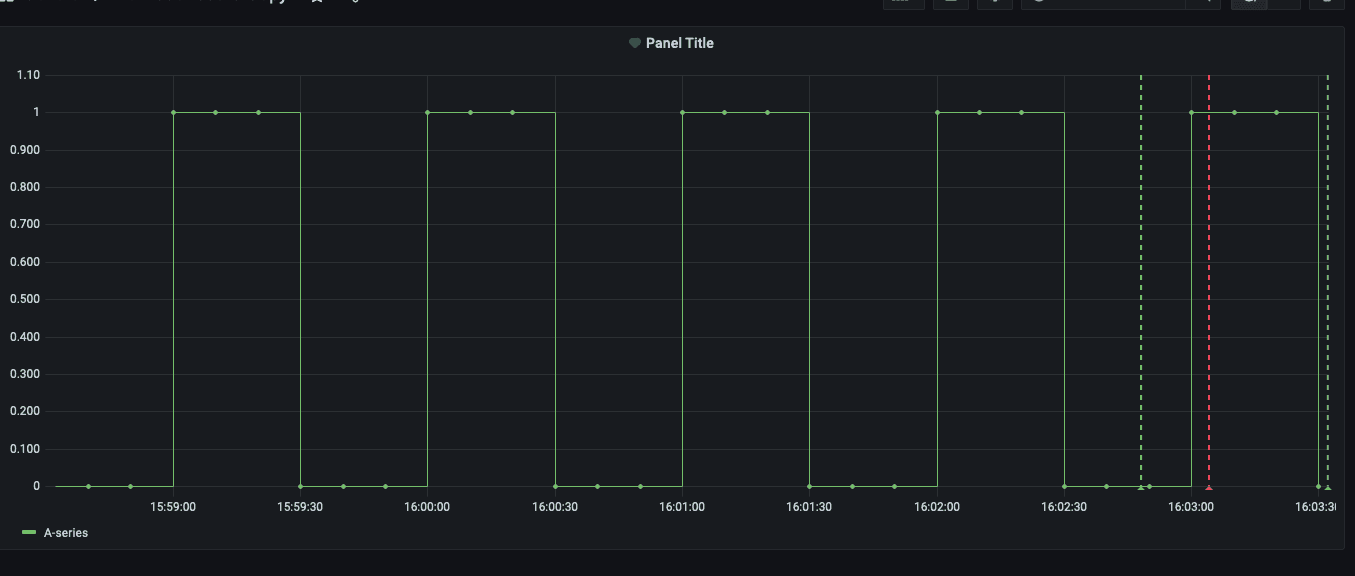Click the 0.500 y-axis label

(25, 299)
